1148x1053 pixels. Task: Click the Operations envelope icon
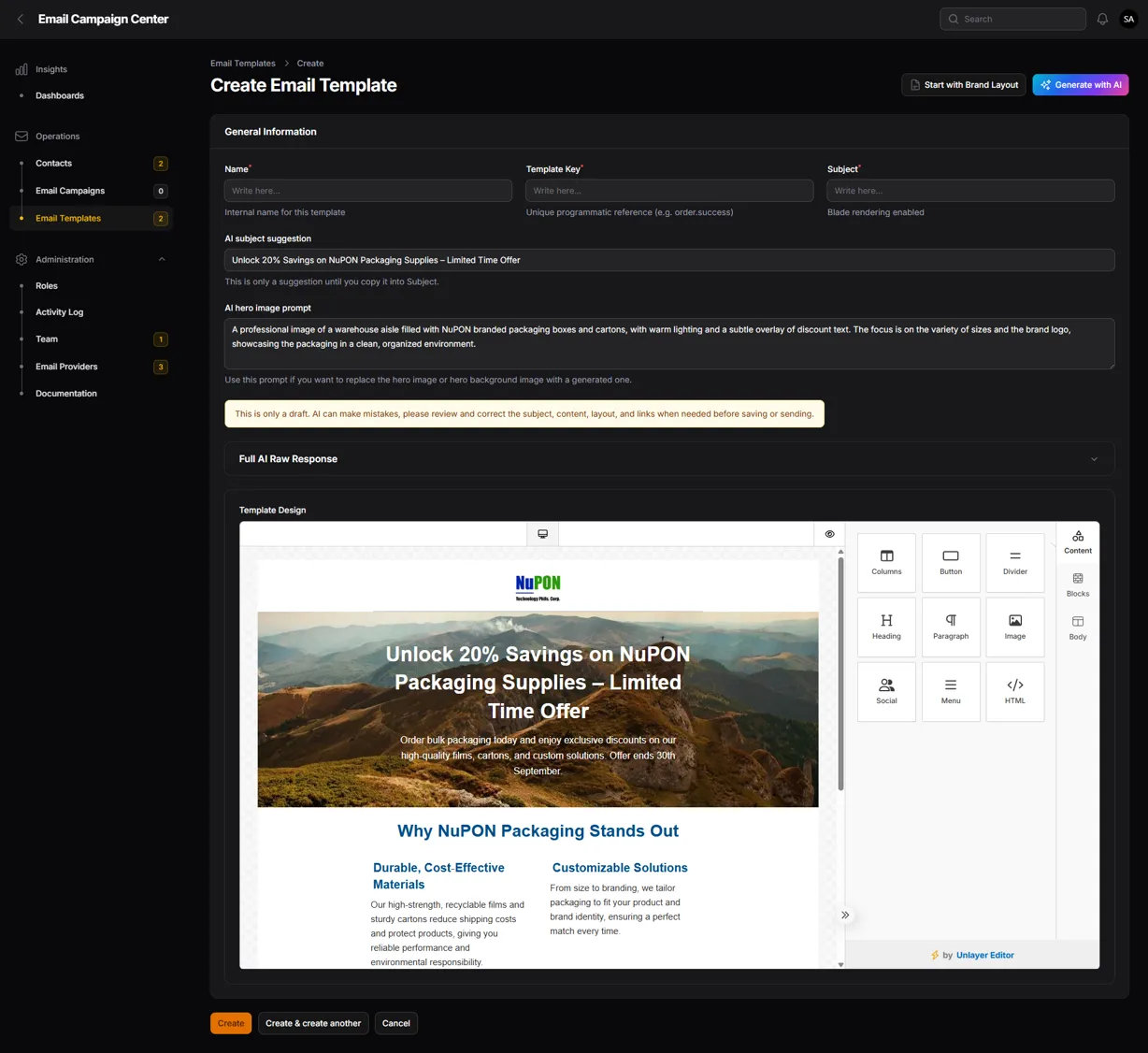pos(22,137)
